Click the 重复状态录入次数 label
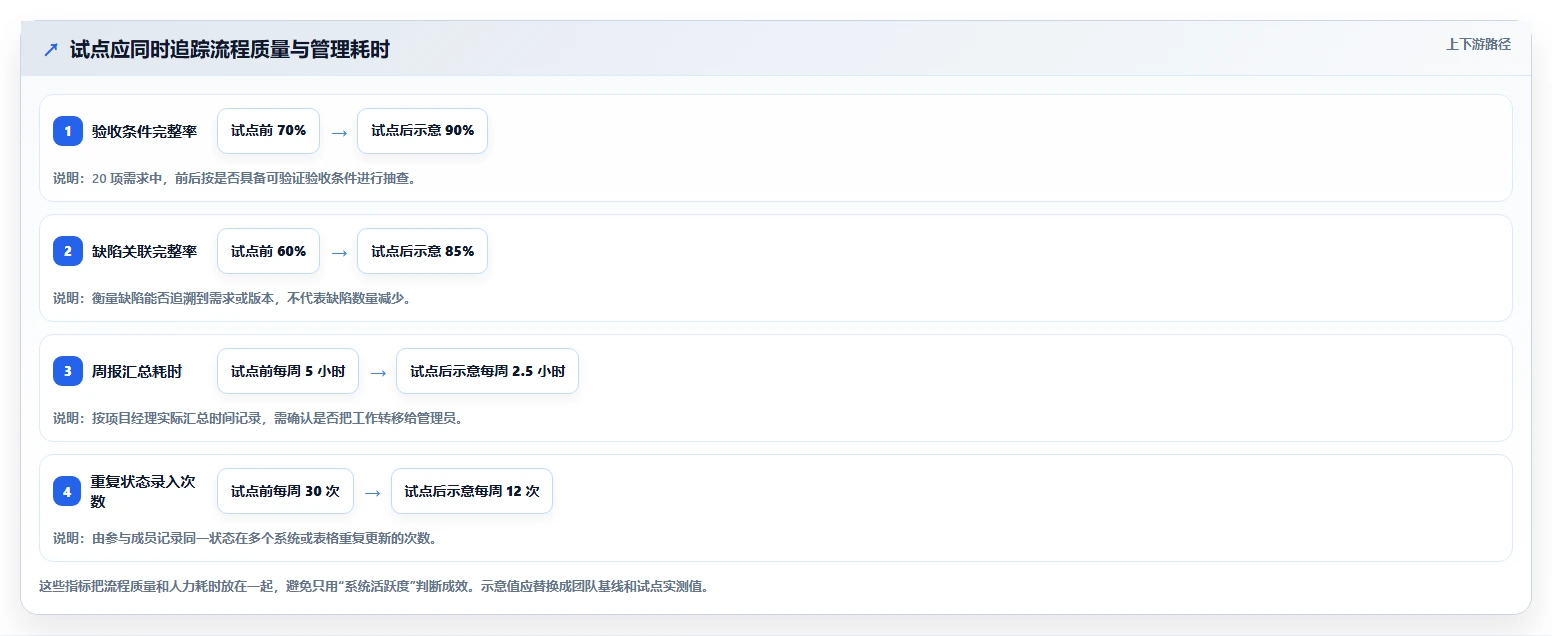 tap(143, 491)
